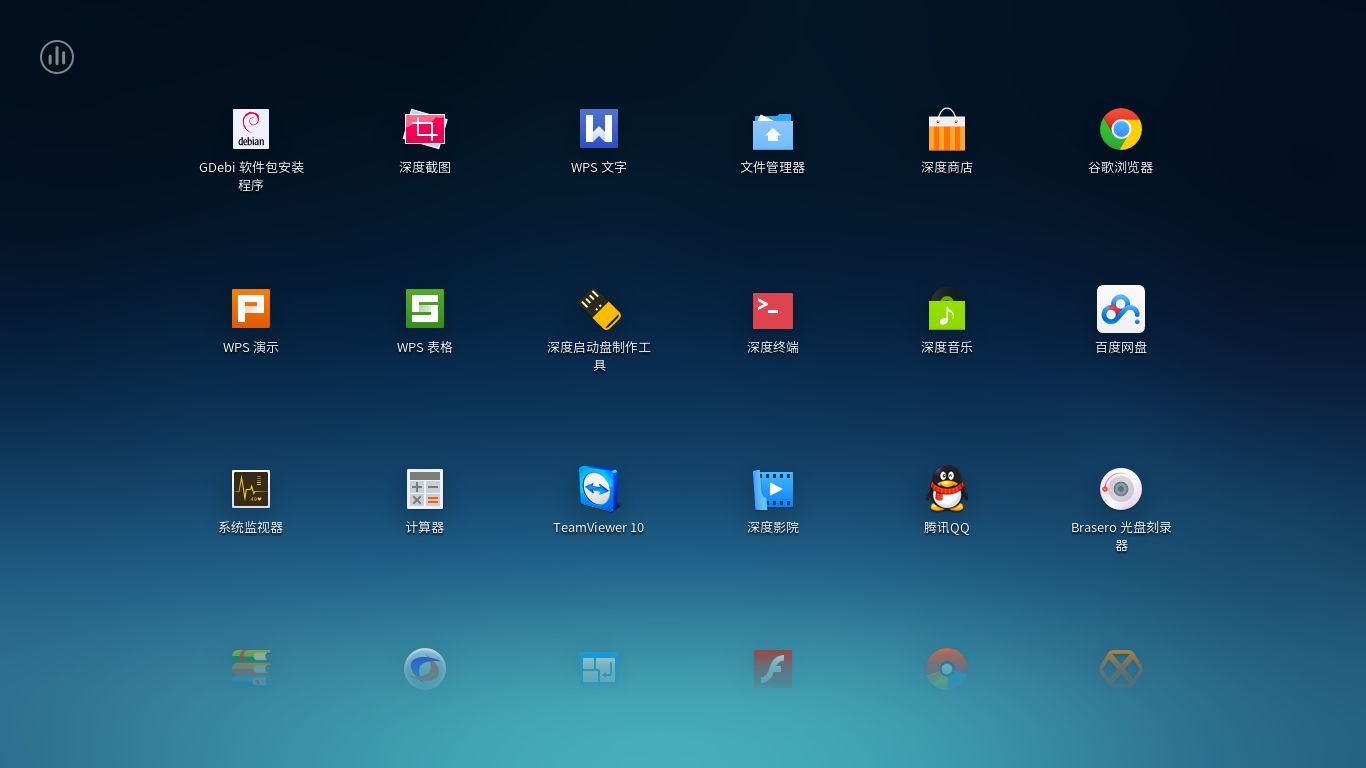Open Deepin Store (深度商店)

[947, 129]
